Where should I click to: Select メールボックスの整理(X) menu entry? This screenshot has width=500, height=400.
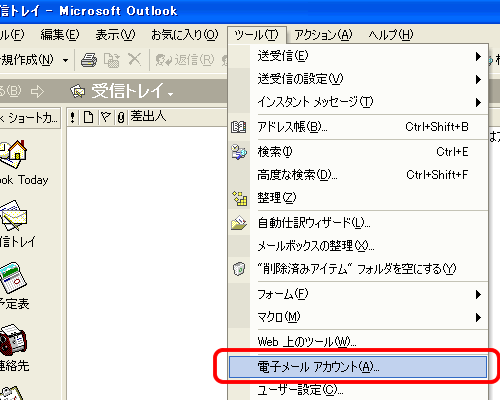click(x=358, y=246)
